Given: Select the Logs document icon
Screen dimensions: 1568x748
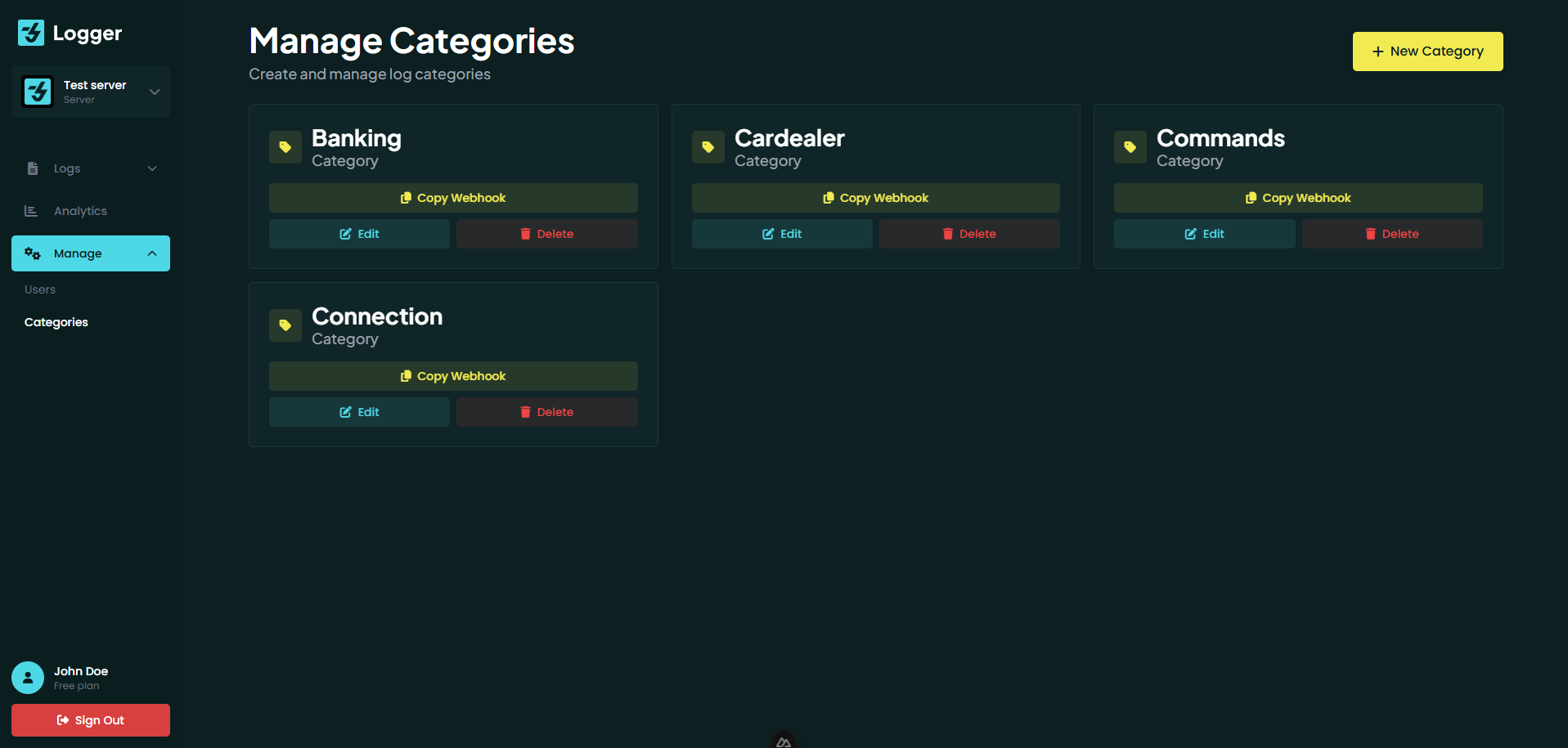Looking at the screenshot, I should pyautogui.click(x=33, y=168).
